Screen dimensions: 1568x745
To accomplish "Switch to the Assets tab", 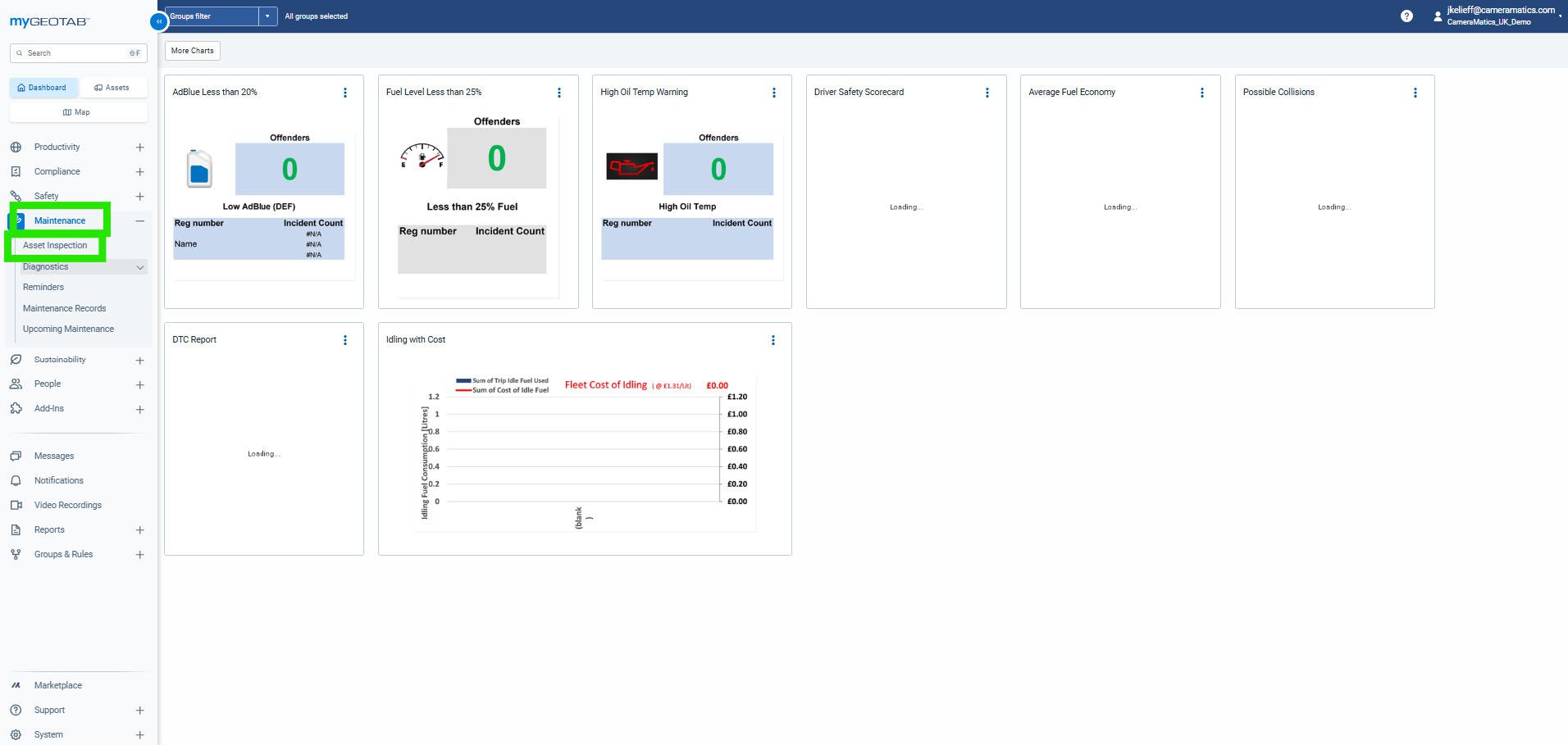I will pos(112,88).
